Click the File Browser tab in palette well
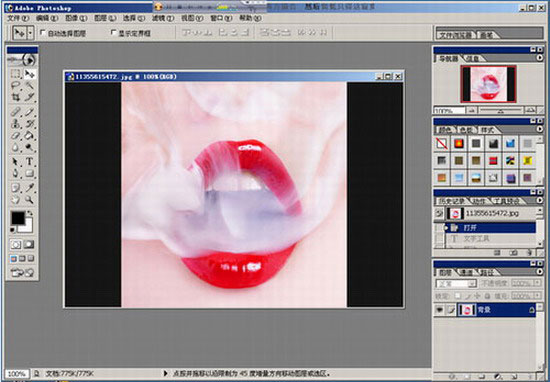Viewport: 550px width, 382px height. (x=456, y=35)
